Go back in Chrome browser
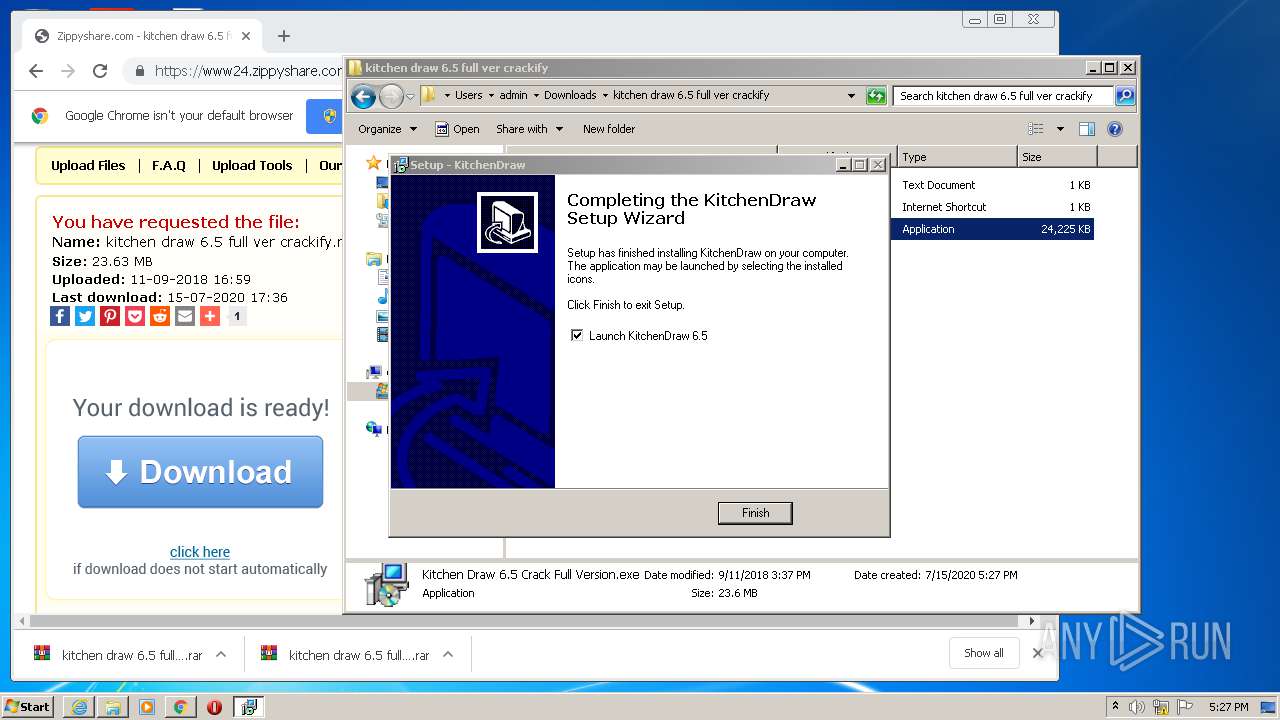The width and height of the screenshot is (1280, 720). 36,71
